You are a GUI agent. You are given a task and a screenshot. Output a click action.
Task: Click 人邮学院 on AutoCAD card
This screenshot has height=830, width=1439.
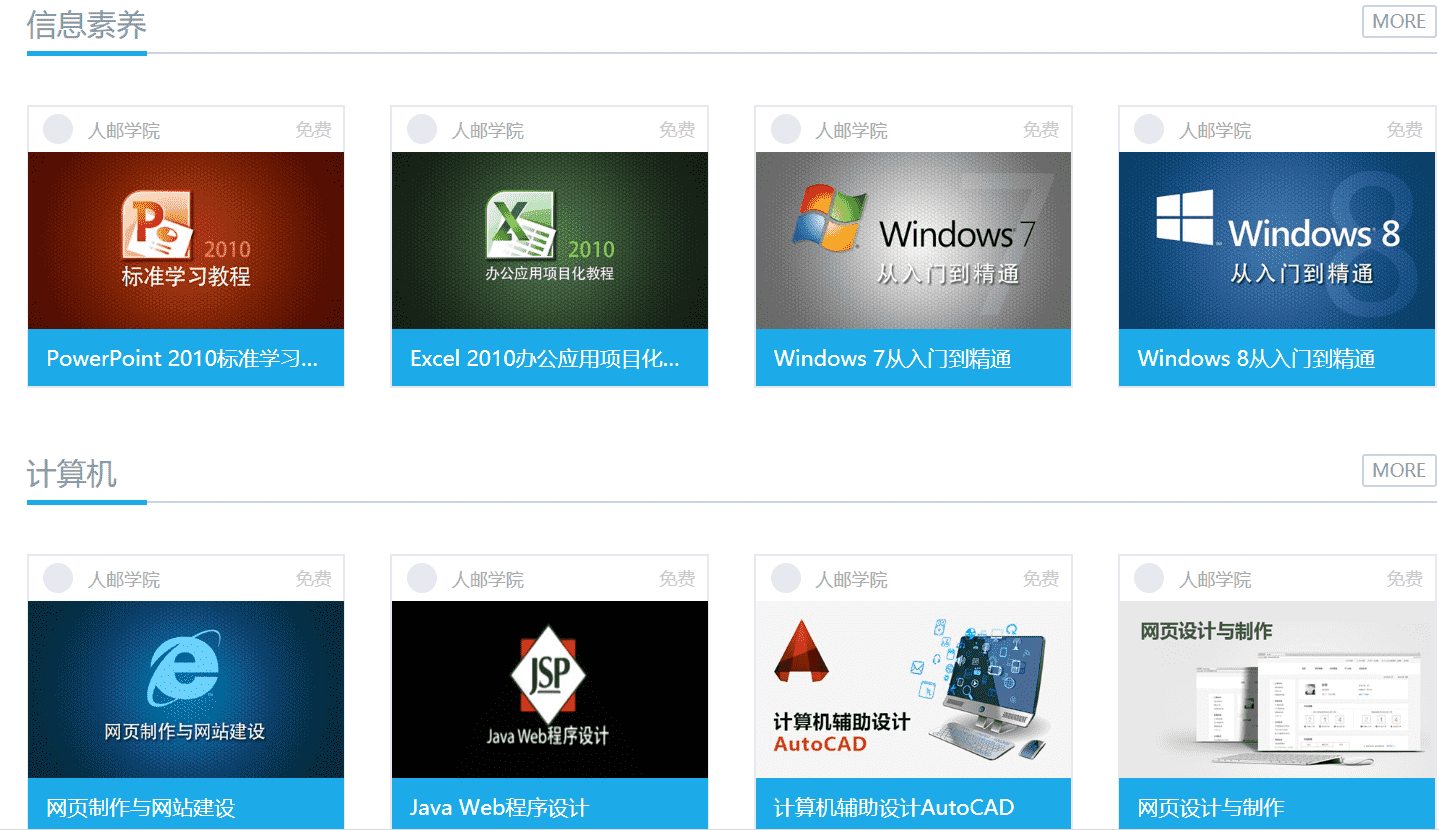point(851,579)
